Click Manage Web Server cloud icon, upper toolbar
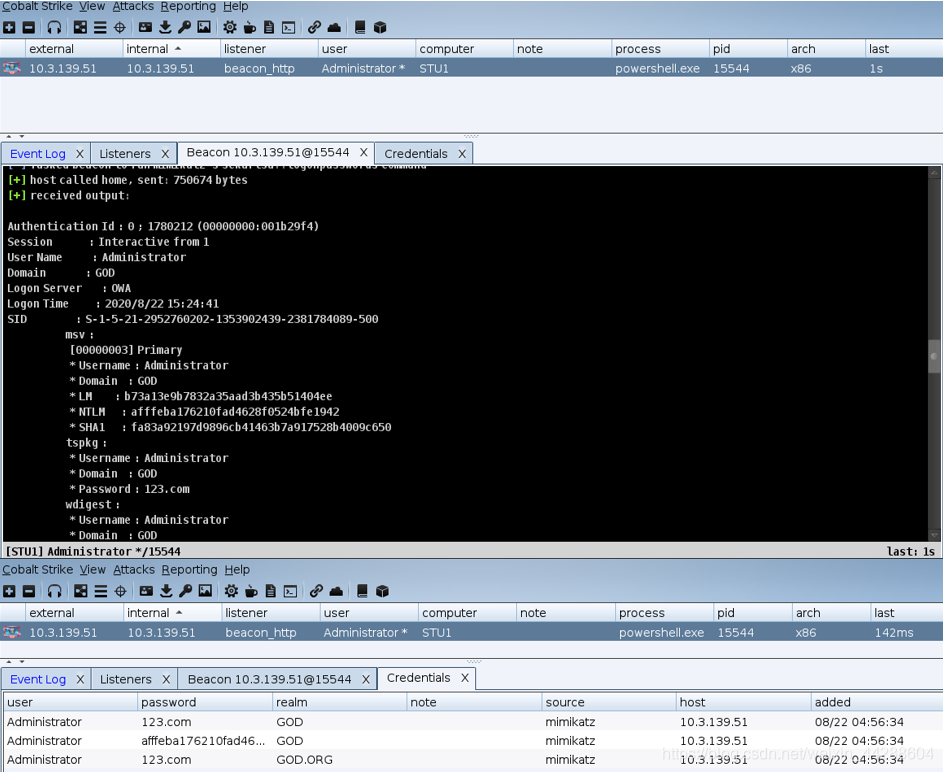Image resolution: width=943 pixels, height=772 pixels. click(334, 28)
